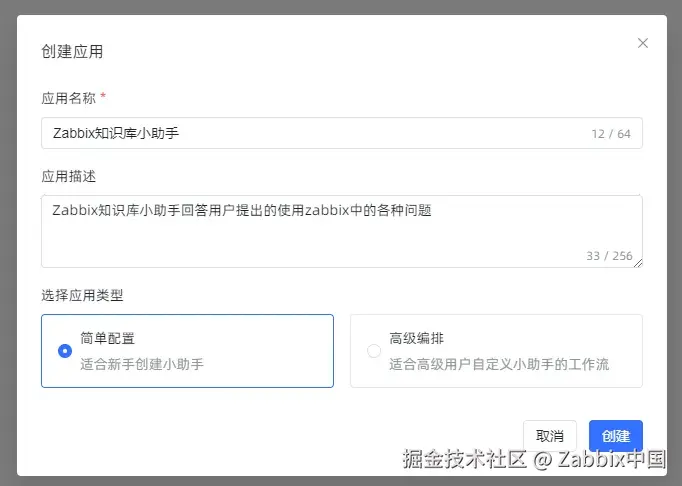Viewport: 682px width, 486px height.
Task: Close the 创建应用 dialog with X icon
Action: pos(643,43)
